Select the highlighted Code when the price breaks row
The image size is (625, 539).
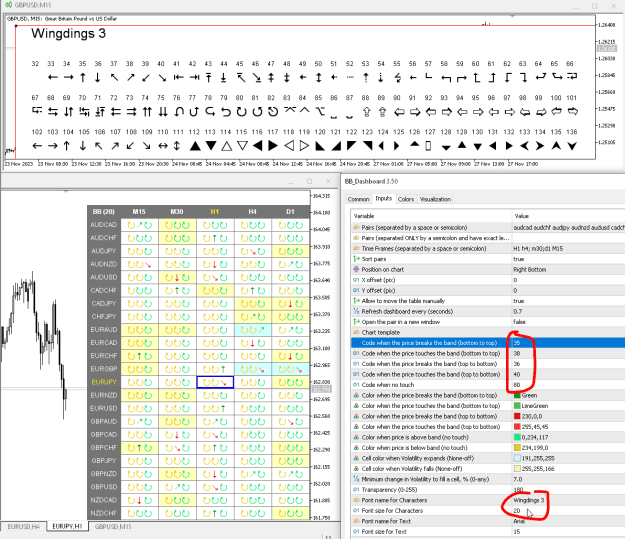point(488,343)
